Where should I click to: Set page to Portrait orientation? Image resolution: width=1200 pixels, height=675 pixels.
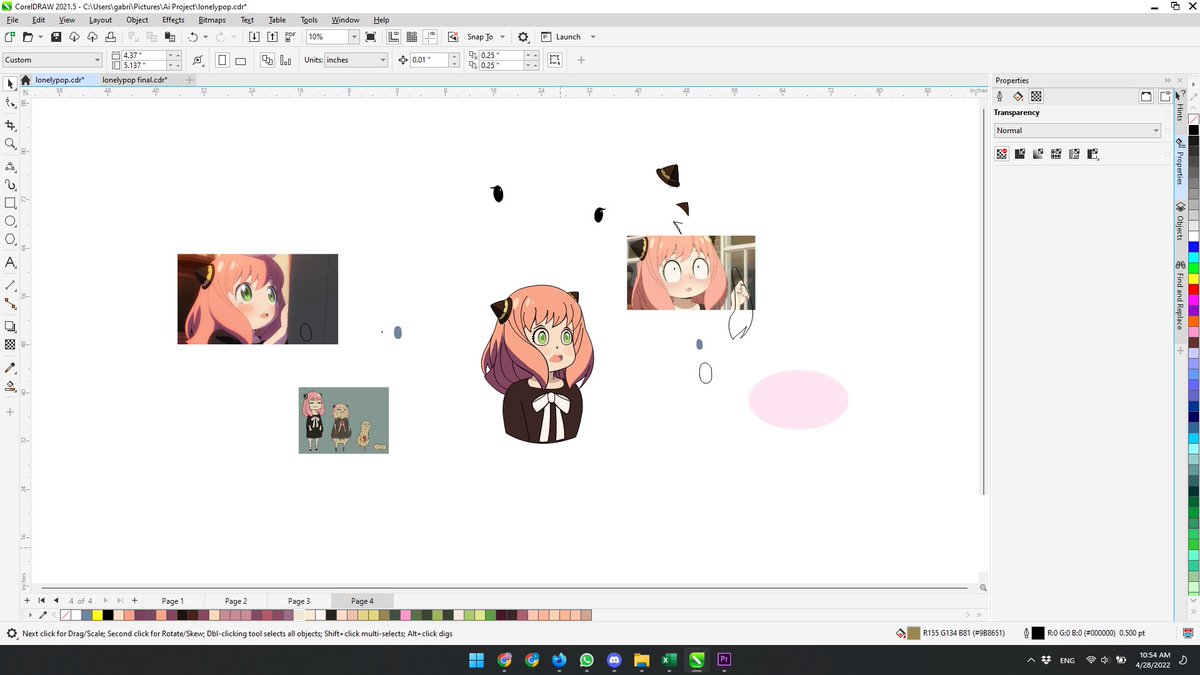(x=223, y=60)
